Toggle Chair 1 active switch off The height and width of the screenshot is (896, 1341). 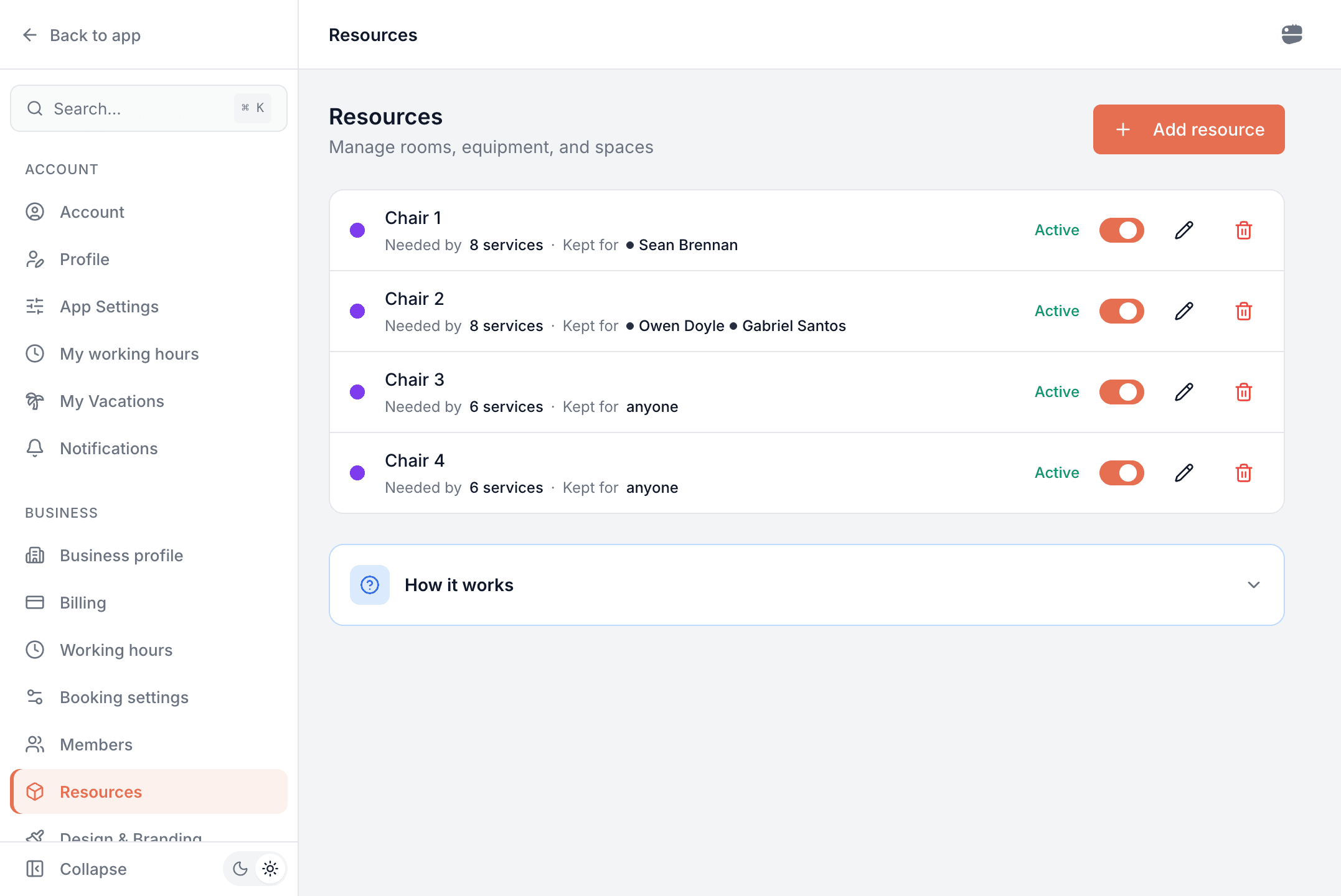pos(1122,230)
